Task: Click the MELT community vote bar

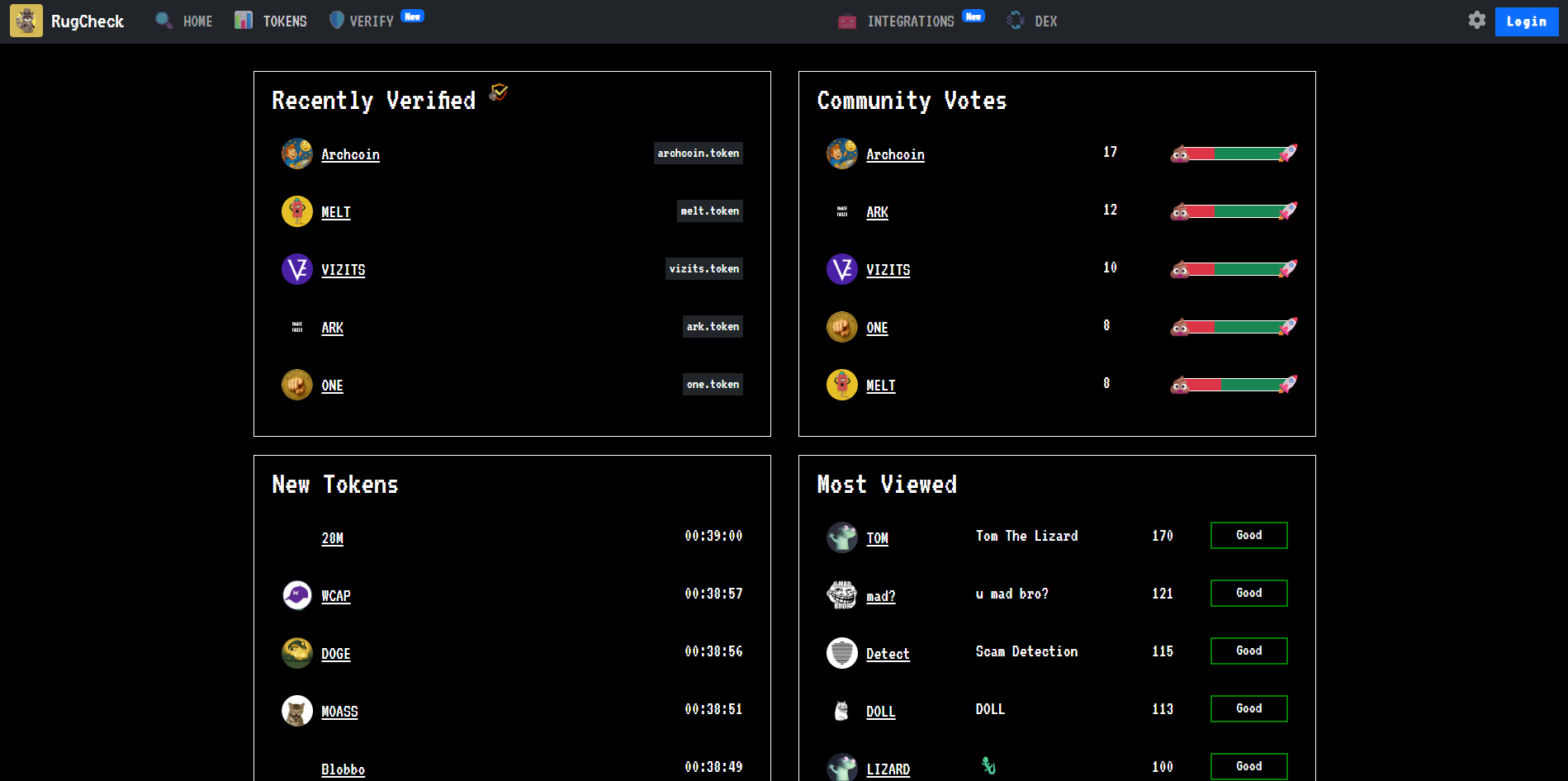Action: pyautogui.click(x=1234, y=385)
